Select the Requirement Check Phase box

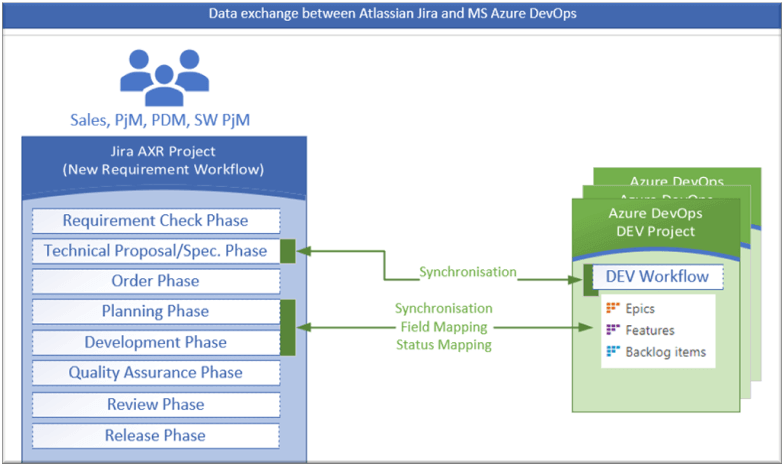pos(155,220)
